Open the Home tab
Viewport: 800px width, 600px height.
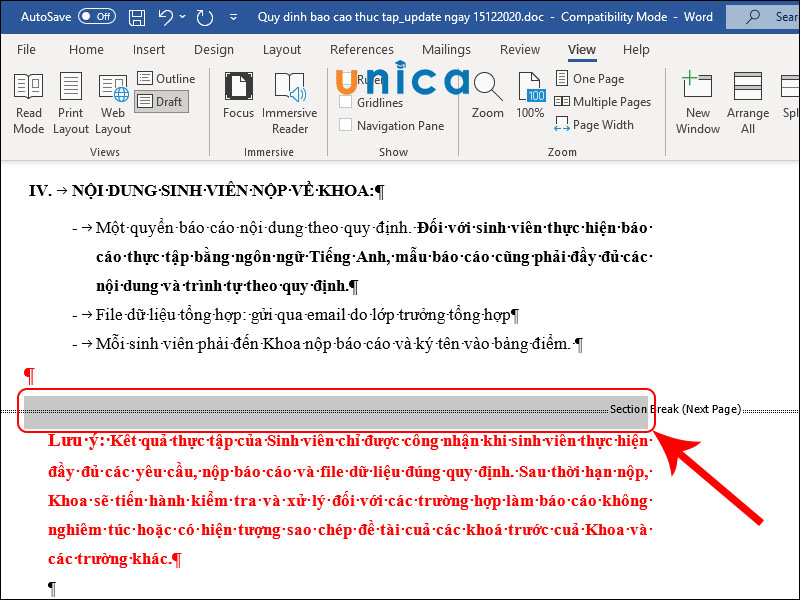[86, 49]
